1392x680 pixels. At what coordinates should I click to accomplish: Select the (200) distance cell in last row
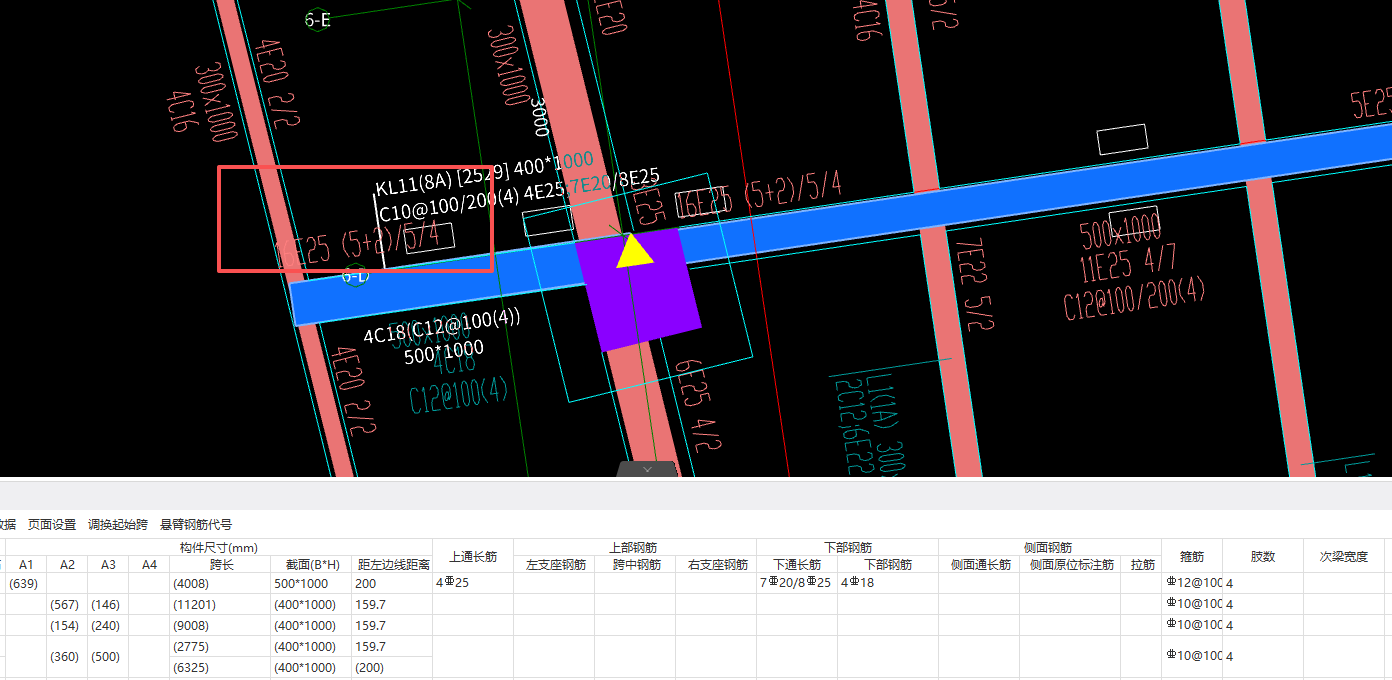[x=392, y=668]
